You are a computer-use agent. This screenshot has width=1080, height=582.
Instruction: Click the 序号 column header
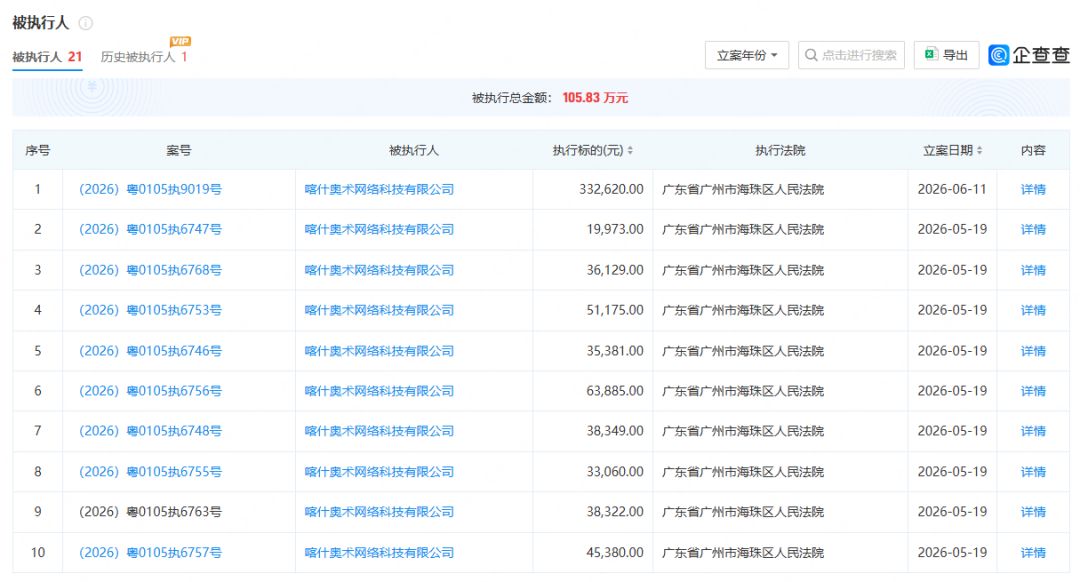(38, 150)
